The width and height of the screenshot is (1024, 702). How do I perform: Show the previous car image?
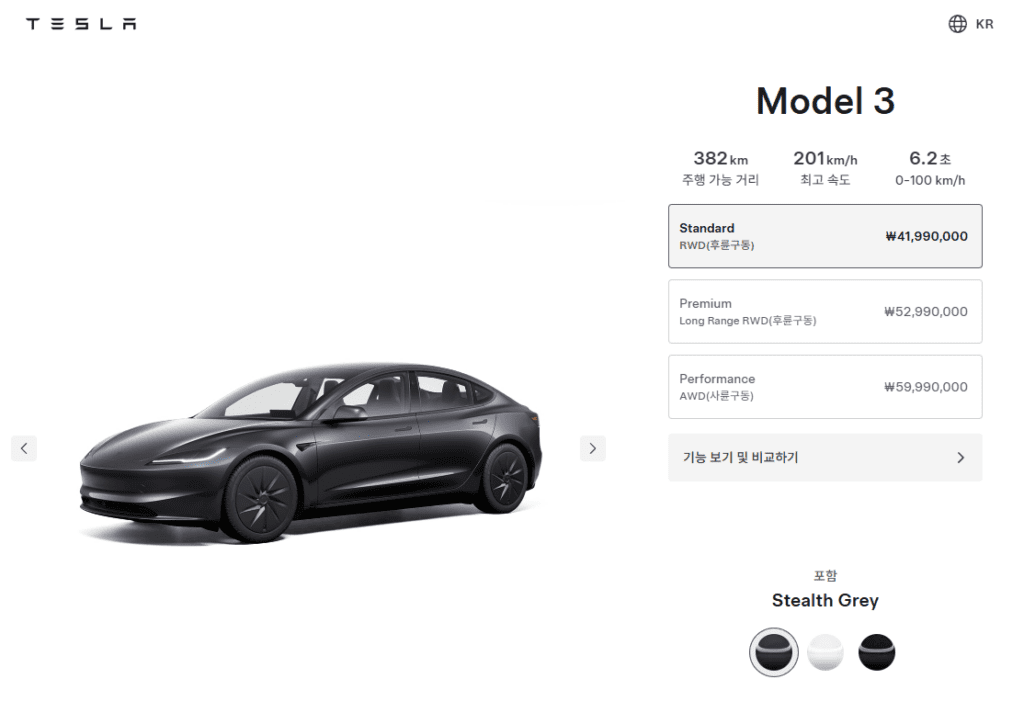coord(24,449)
